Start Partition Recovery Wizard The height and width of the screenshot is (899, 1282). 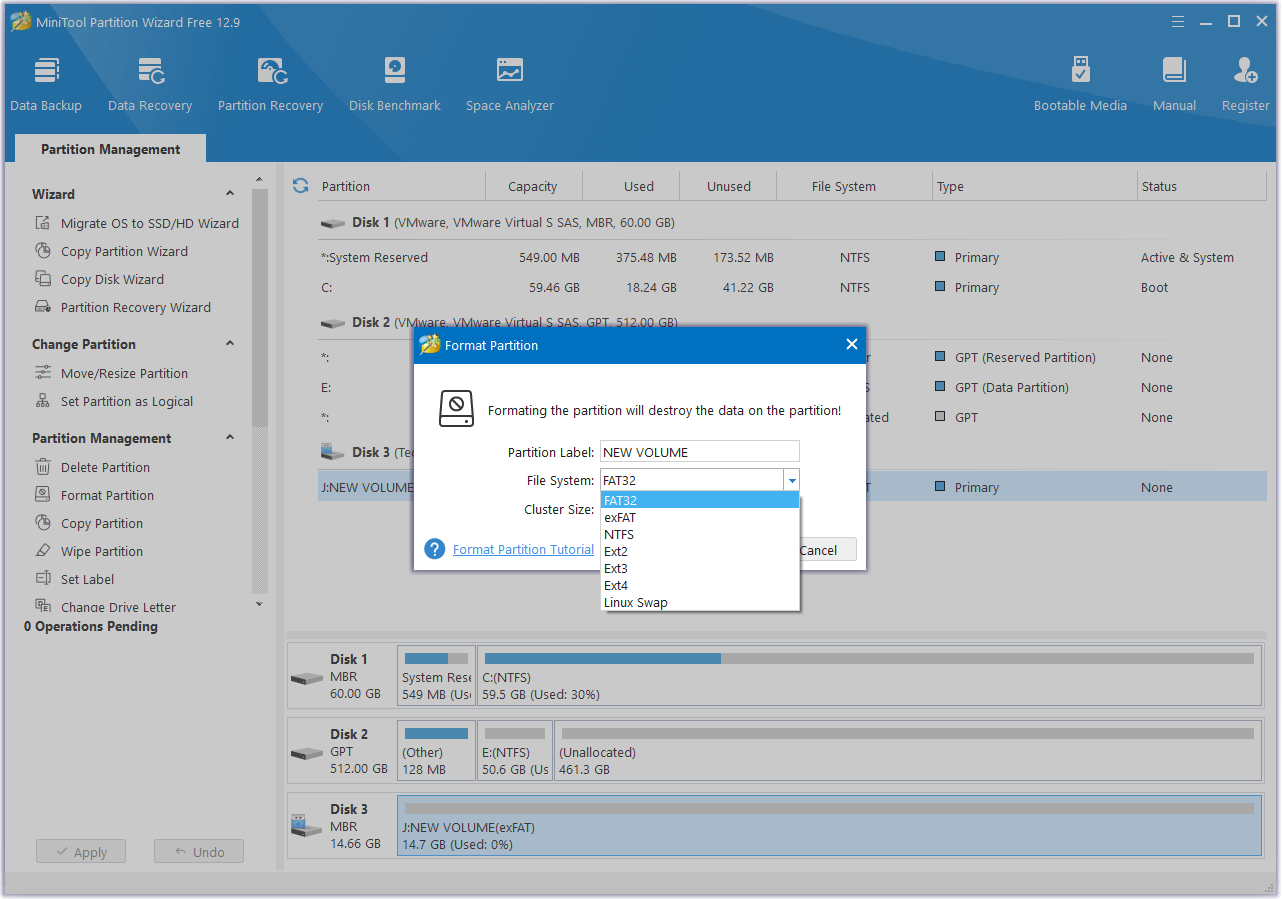[123, 307]
